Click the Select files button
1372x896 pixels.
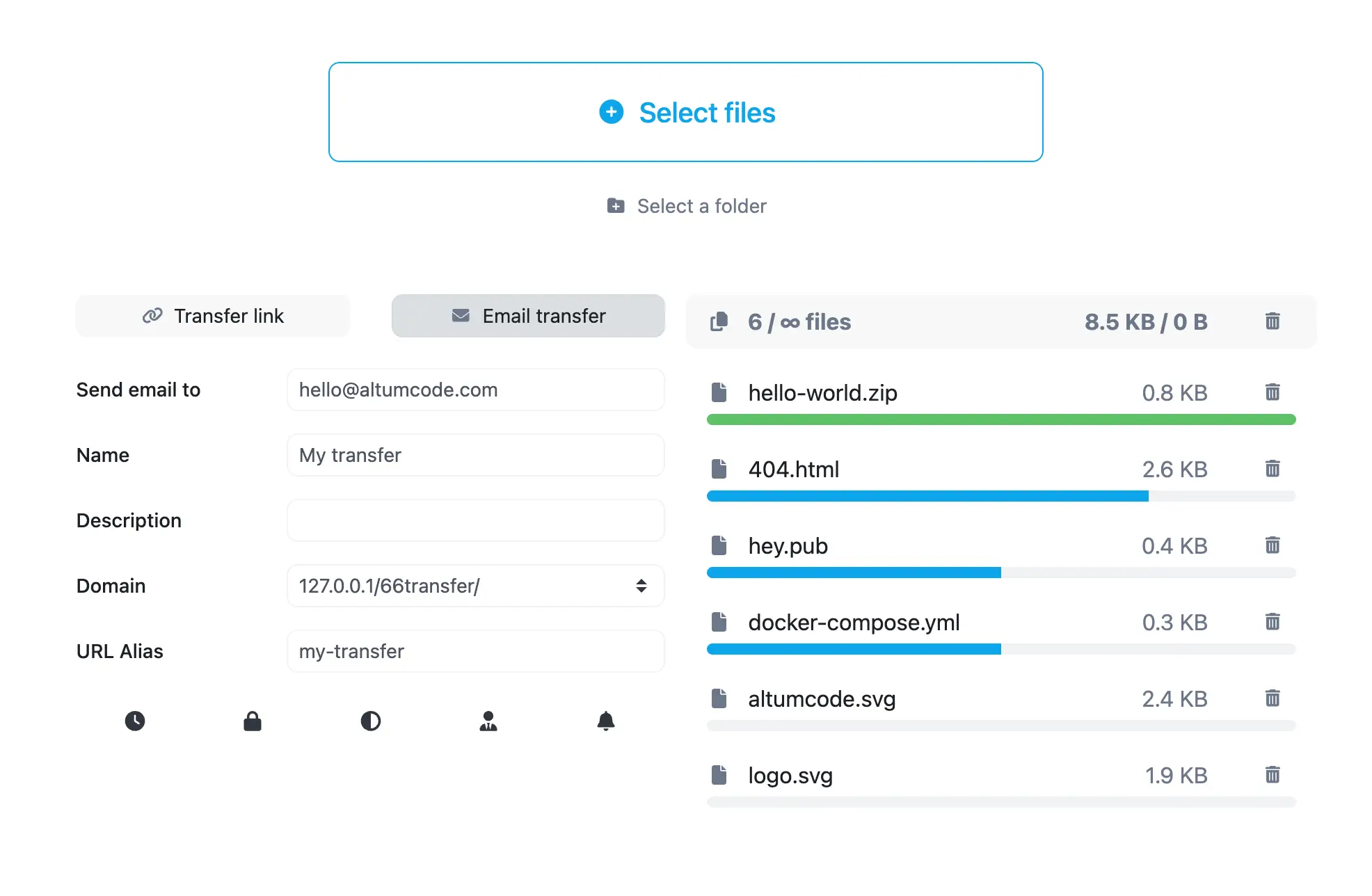tap(685, 112)
